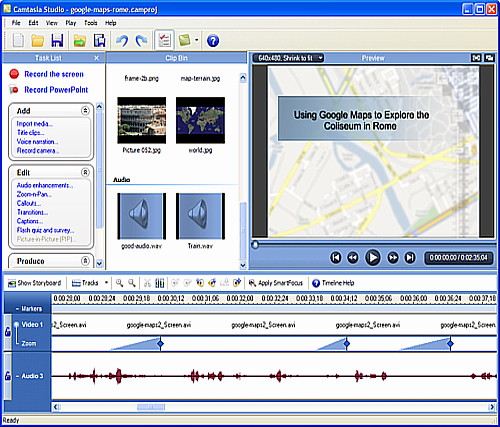Viewport: 500px width, 427px height.
Task: Open the File menu
Action: (16, 23)
